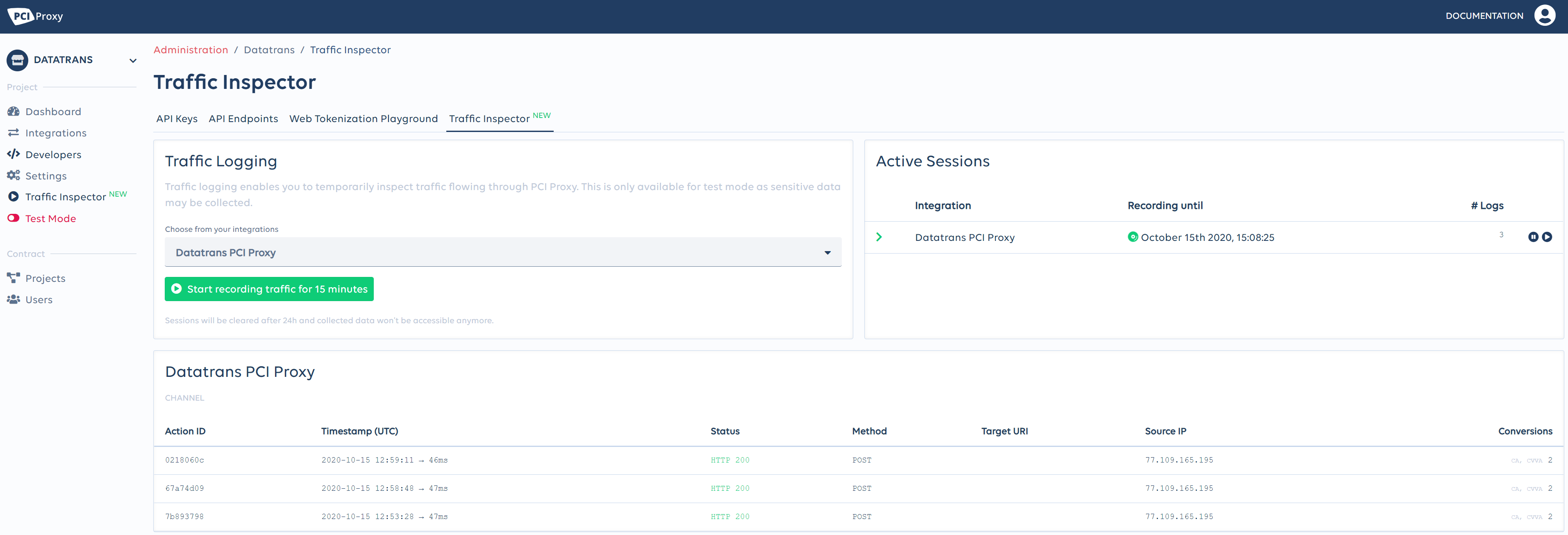Click the Datatrans project avatar icon
This screenshot has height=535, width=1568.
coord(17,60)
